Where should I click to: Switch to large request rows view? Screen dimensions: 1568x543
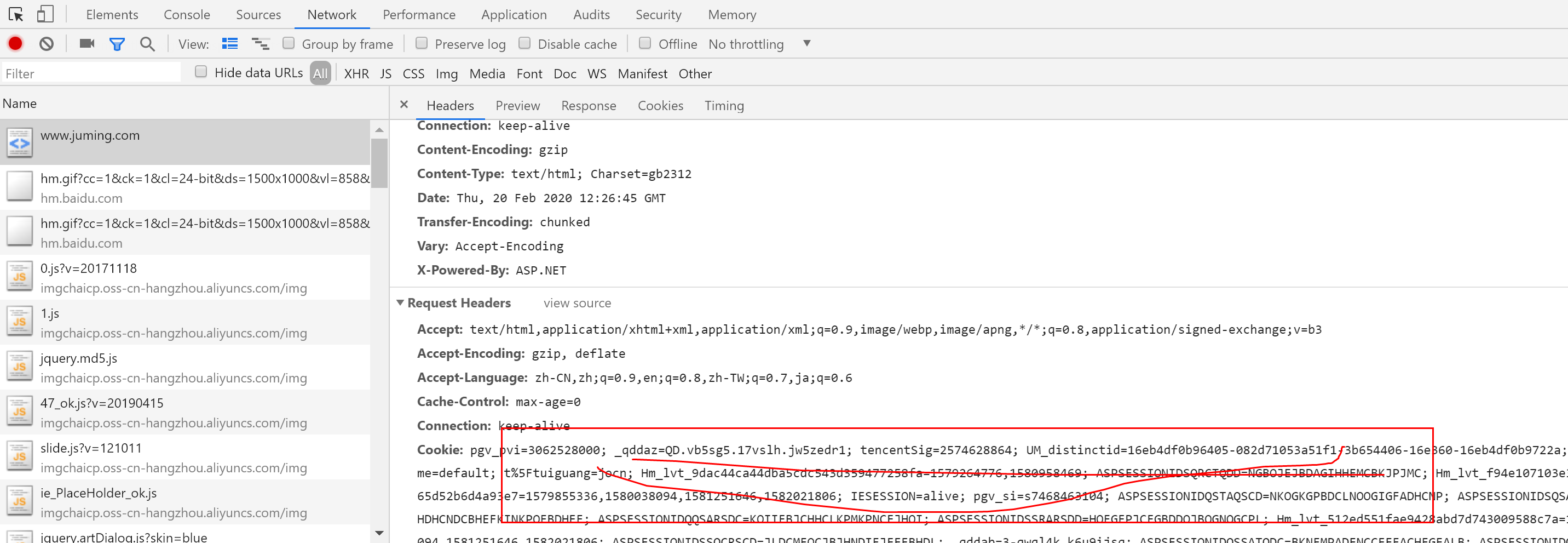click(x=229, y=43)
